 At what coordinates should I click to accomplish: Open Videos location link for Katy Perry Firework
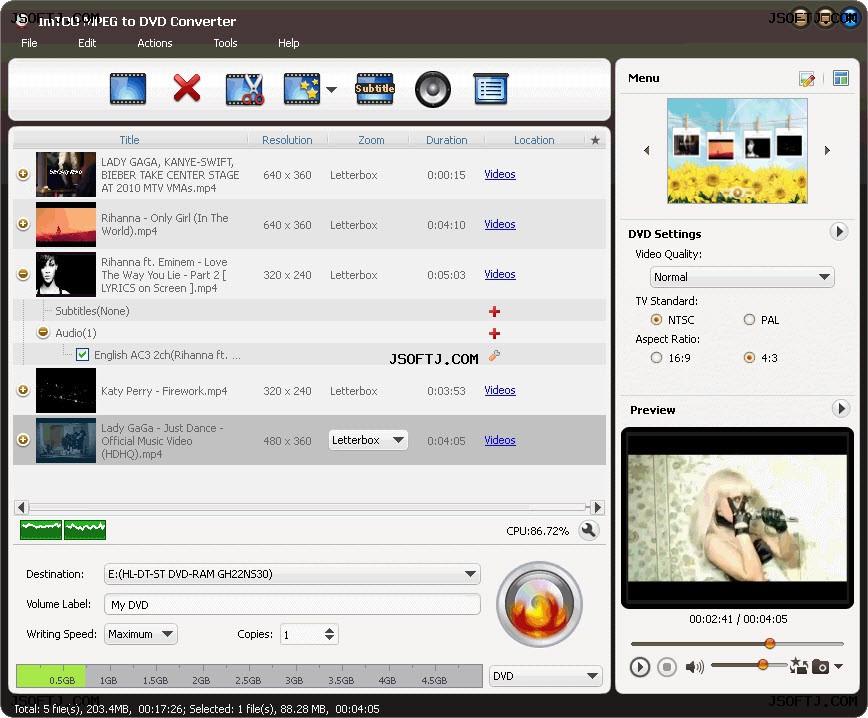coord(500,390)
